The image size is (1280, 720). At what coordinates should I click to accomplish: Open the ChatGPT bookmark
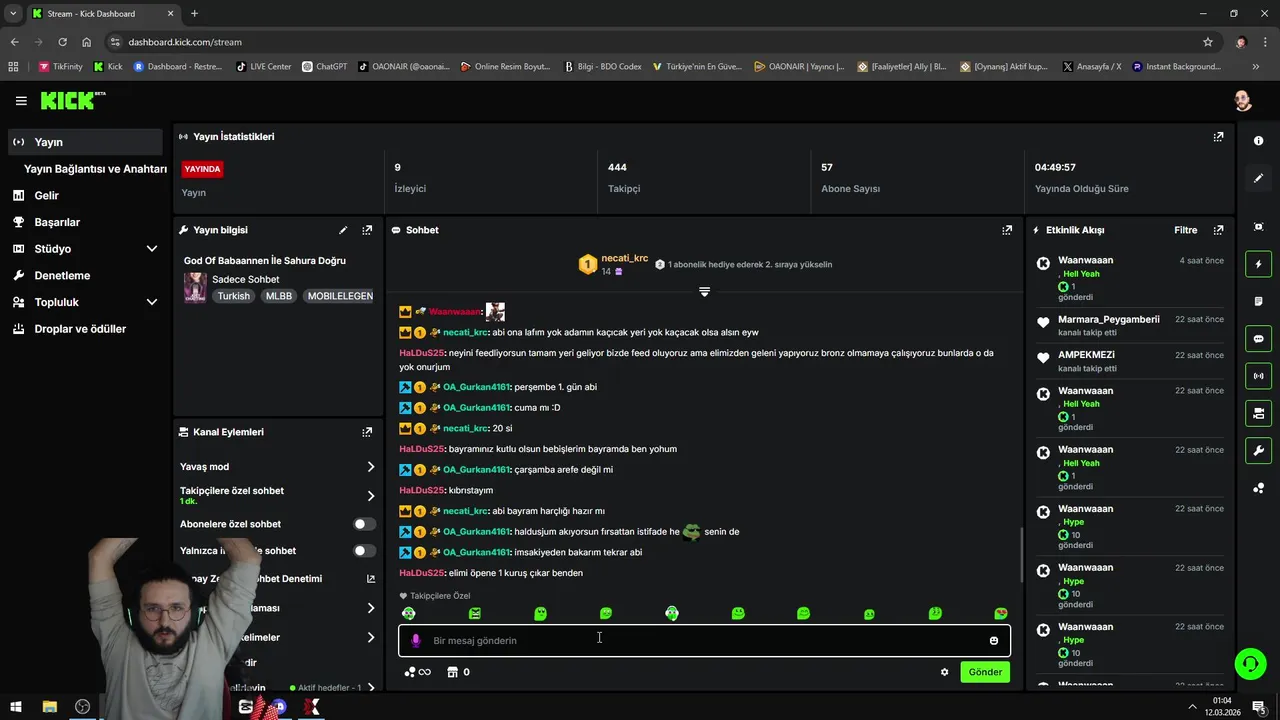(324, 67)
